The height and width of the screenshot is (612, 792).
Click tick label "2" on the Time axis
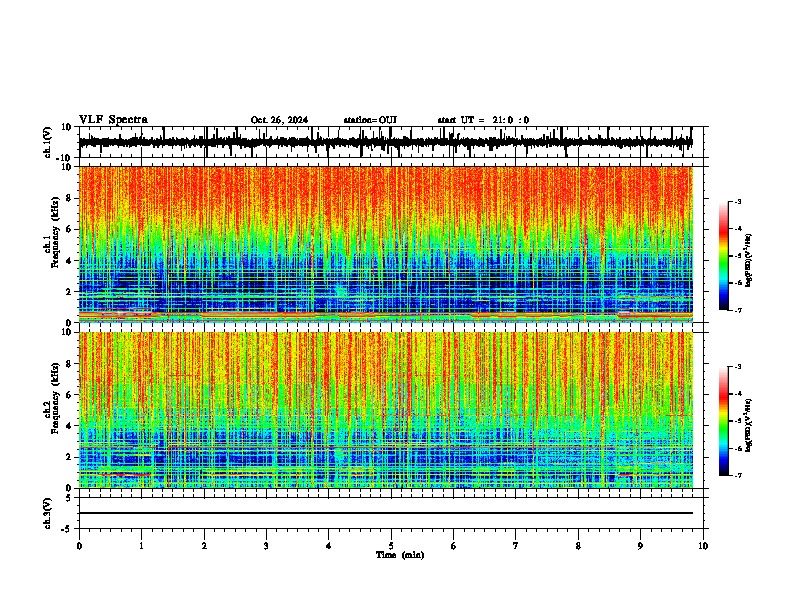(204, 546)
